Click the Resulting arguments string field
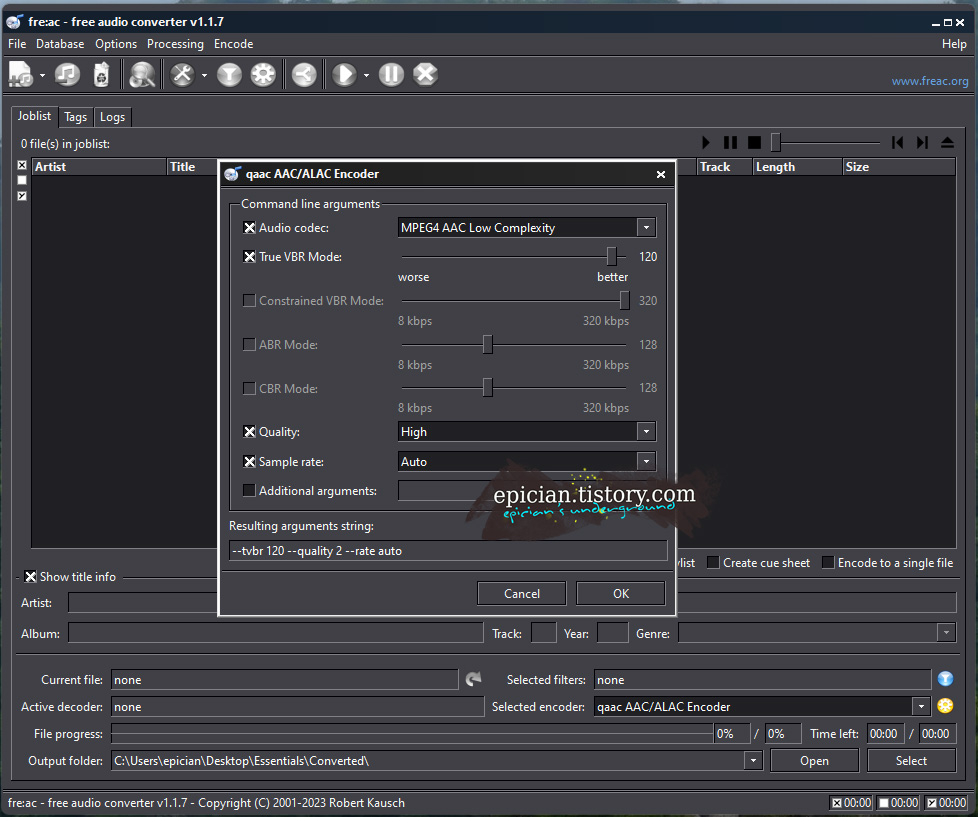The width and height of the screenshot is (978, 817). click(448, 551)
